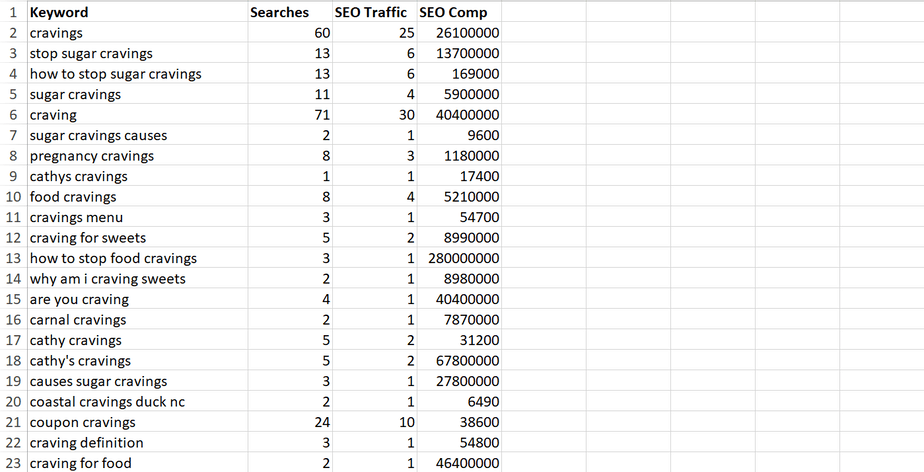Click SEO Traffic value 30 in row 6

click(x=374, y=114)
